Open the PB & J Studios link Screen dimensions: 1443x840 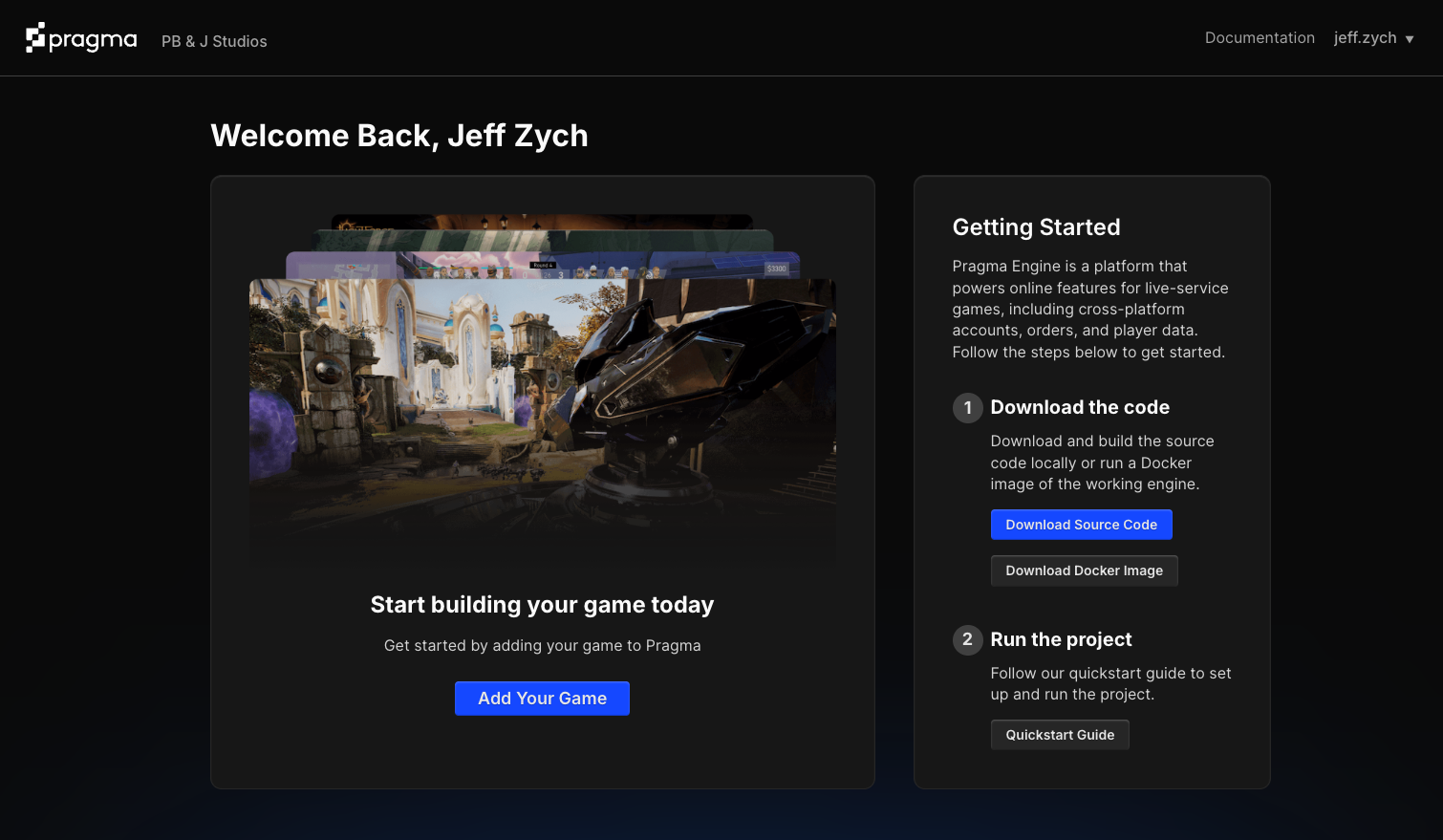214,41
